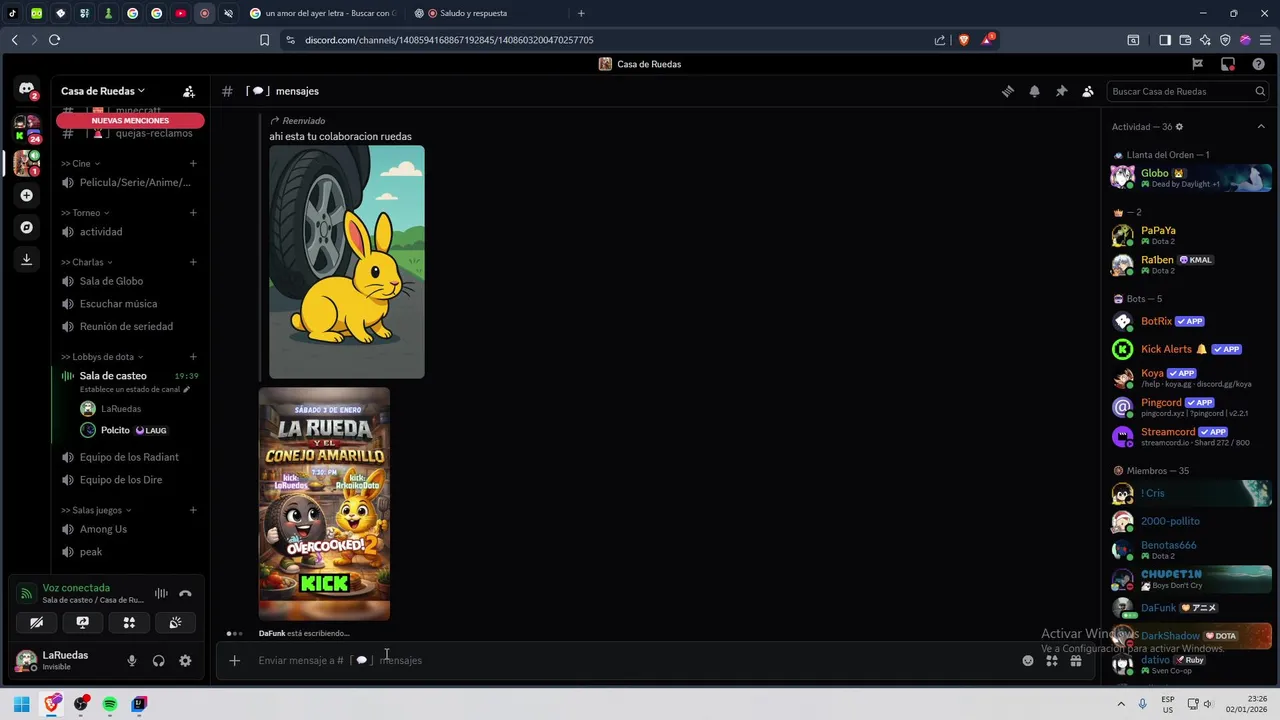The image size is (1280, 720).
Task: Collapse the Cine category
Action: 80,163
